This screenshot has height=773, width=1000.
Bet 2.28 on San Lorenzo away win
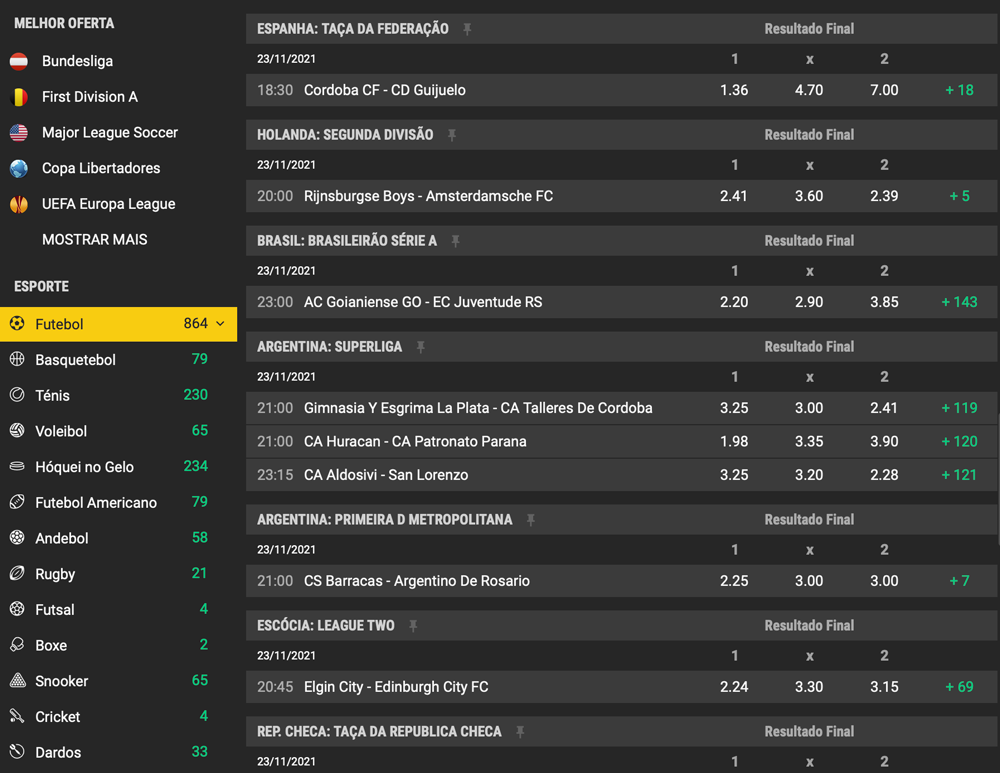coord(884,475)
